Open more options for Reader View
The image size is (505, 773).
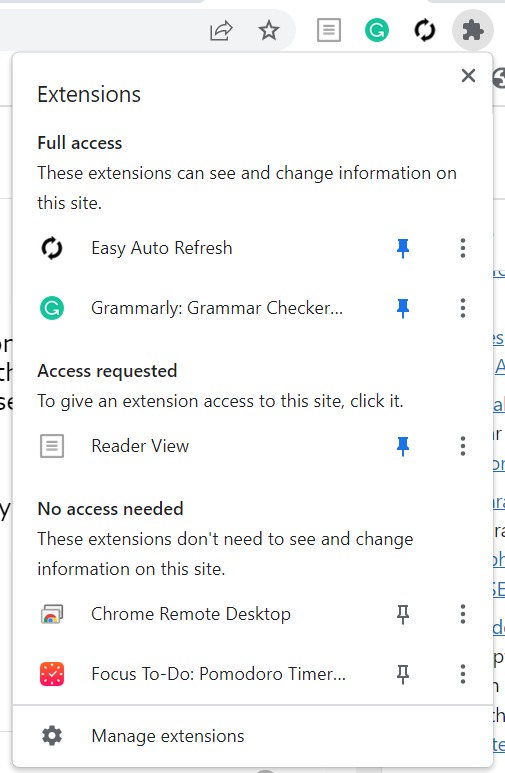(463, 446)
